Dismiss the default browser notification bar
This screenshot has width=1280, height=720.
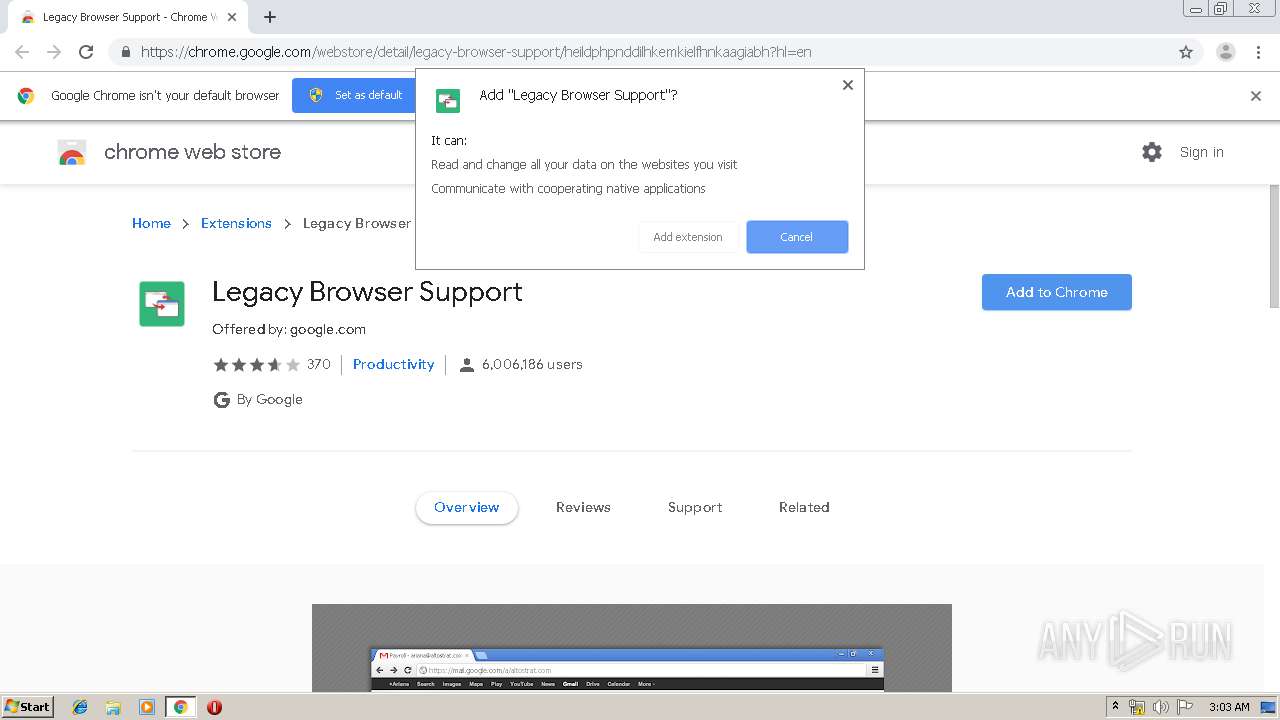(x=1255, y=96)
